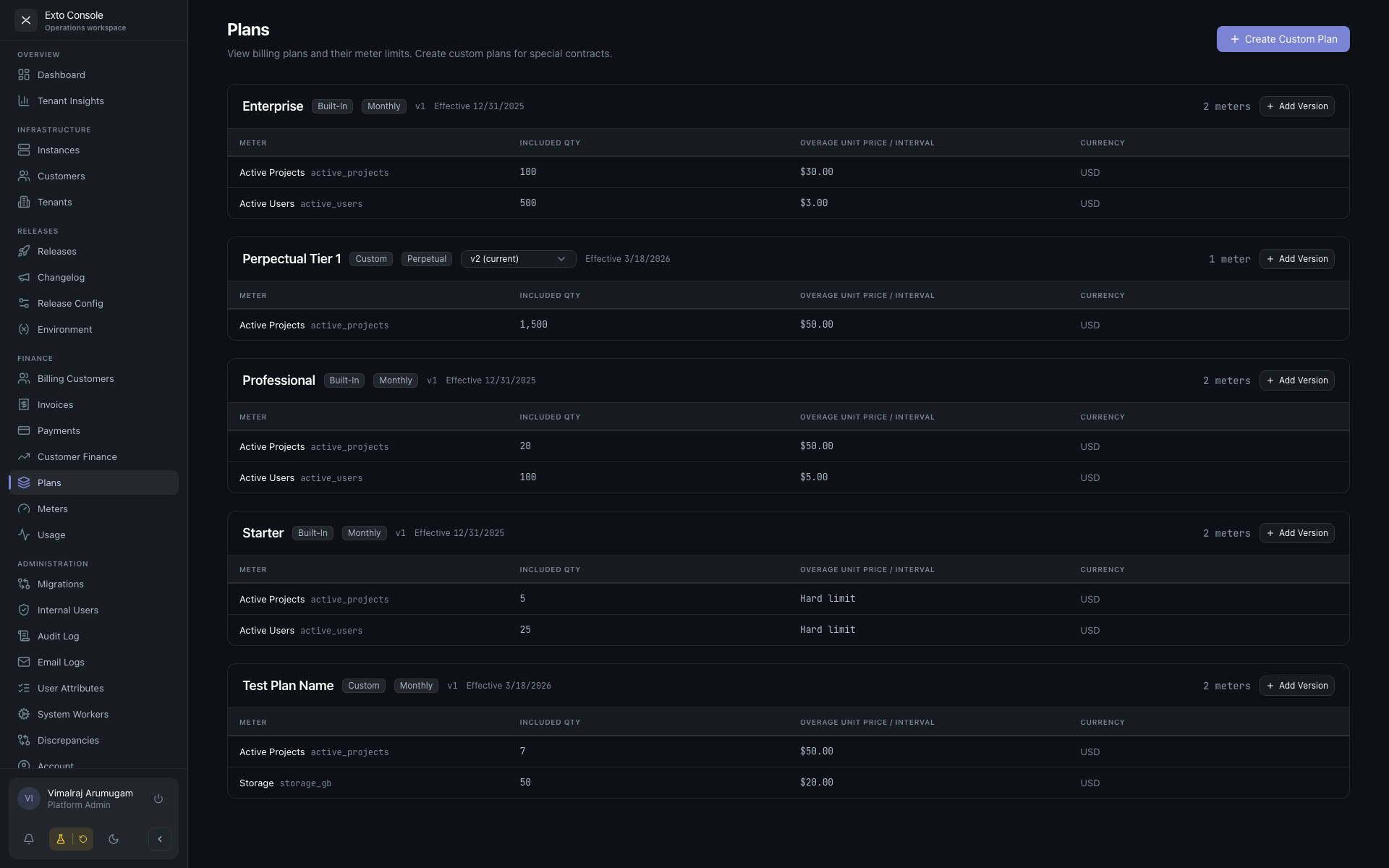Open Releases rocket icon
Viewport: 1389px width, 868px height.
pyautogui.click(x=24, y=251)
